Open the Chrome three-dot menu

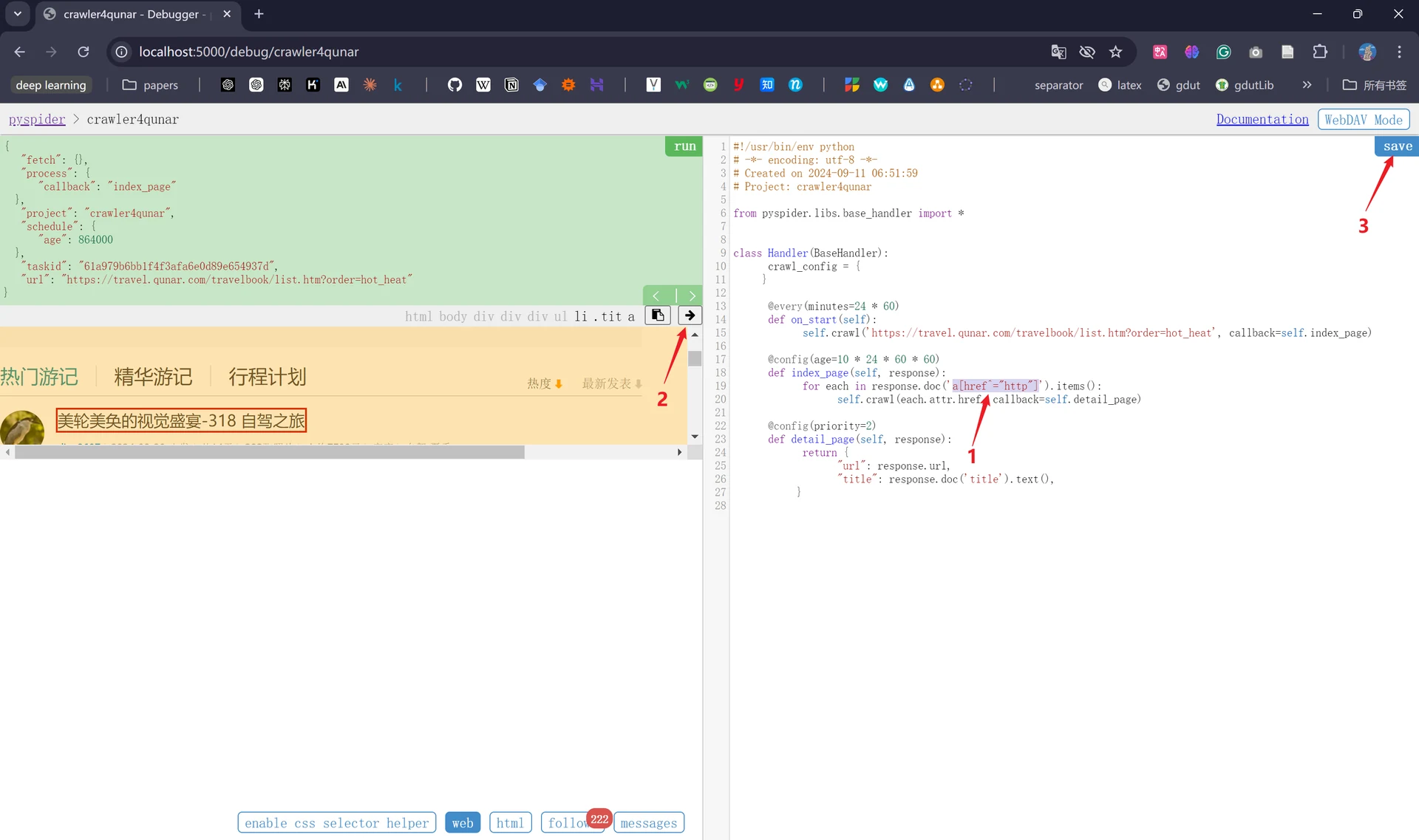pos(1399,52)
